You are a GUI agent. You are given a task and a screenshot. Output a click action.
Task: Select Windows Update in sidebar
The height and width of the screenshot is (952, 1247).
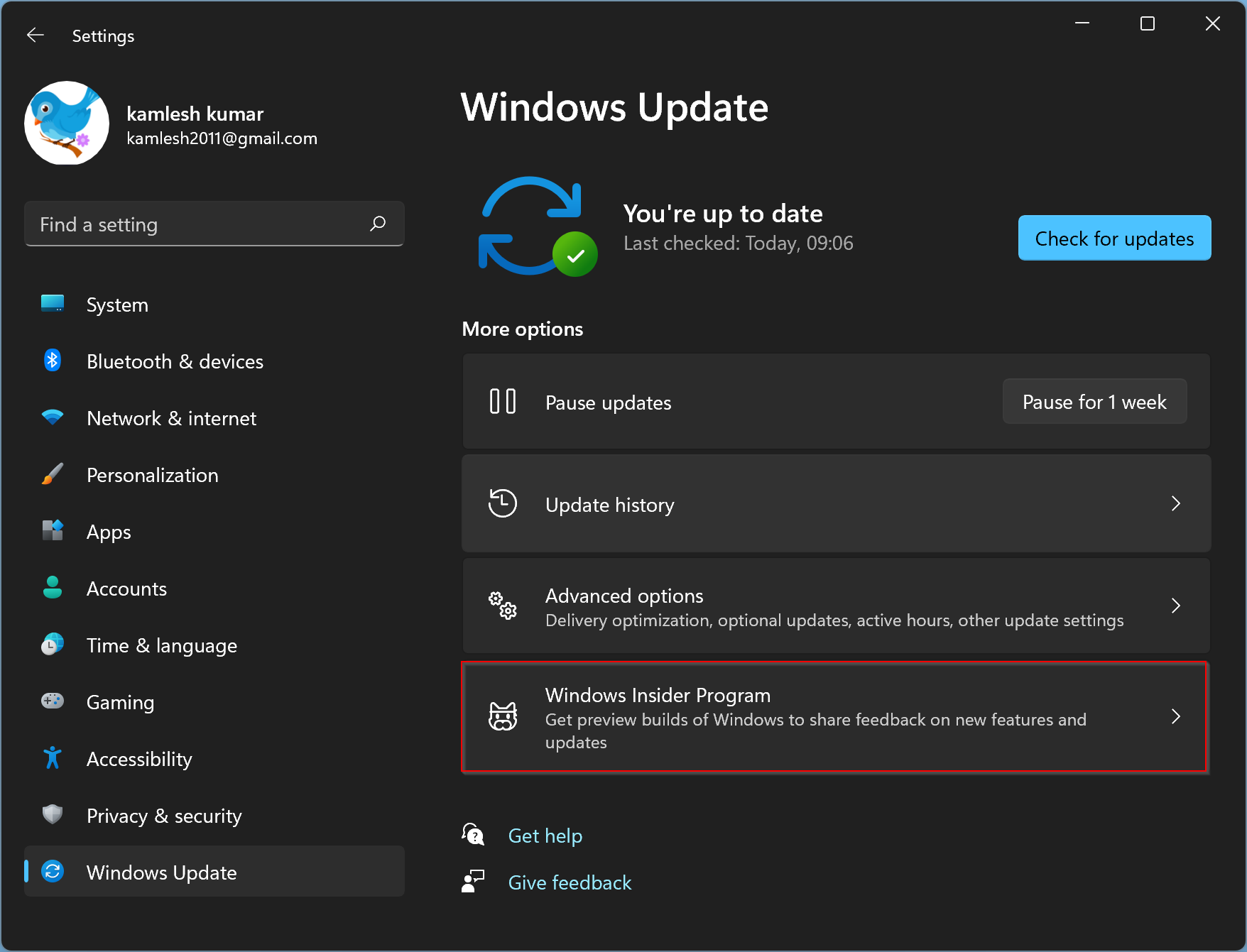[214, 872]
